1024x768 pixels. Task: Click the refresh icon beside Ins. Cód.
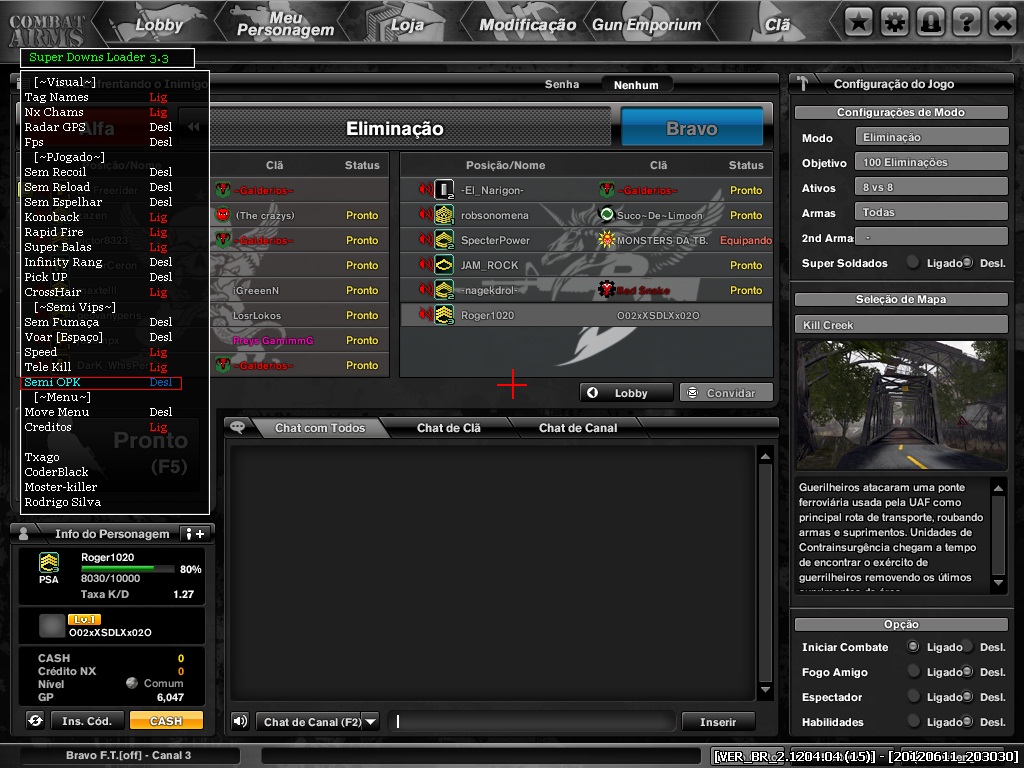point(36,720)
